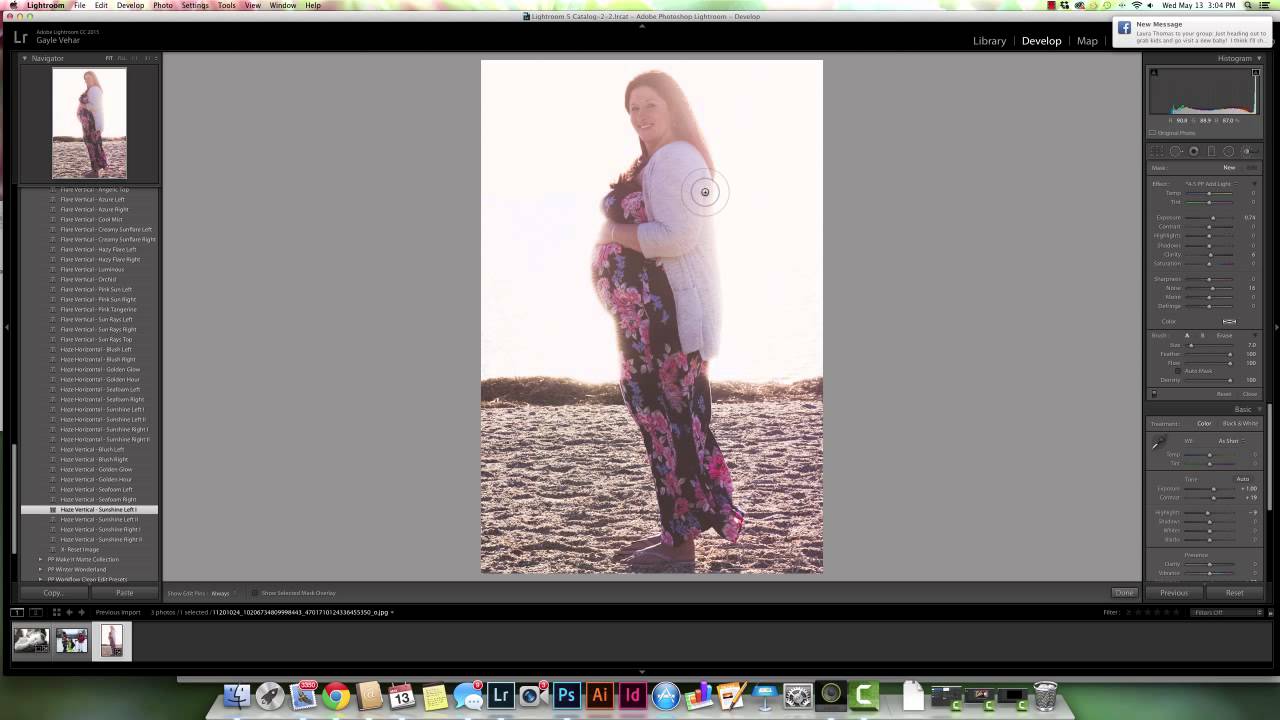
Task: Open InDesign from the Dock
Action: point(633,695)
